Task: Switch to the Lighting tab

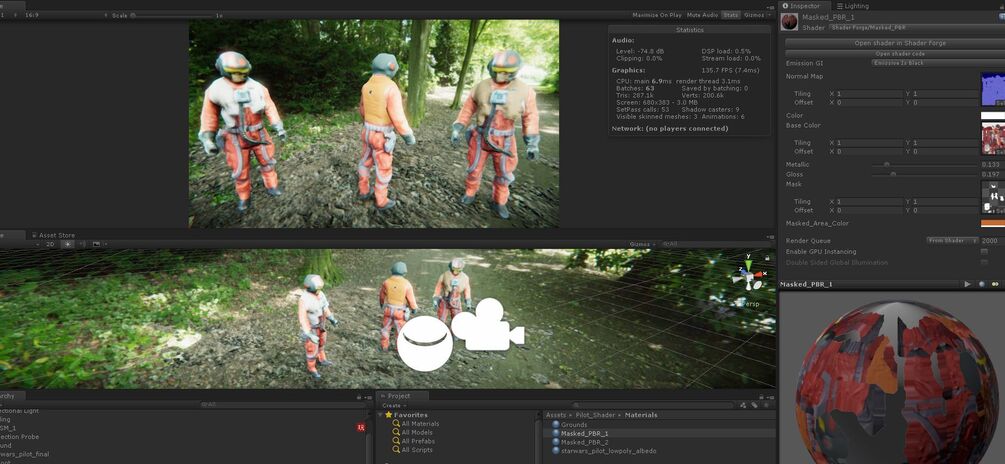Action: pyautogui.click(x=852, y=6)
